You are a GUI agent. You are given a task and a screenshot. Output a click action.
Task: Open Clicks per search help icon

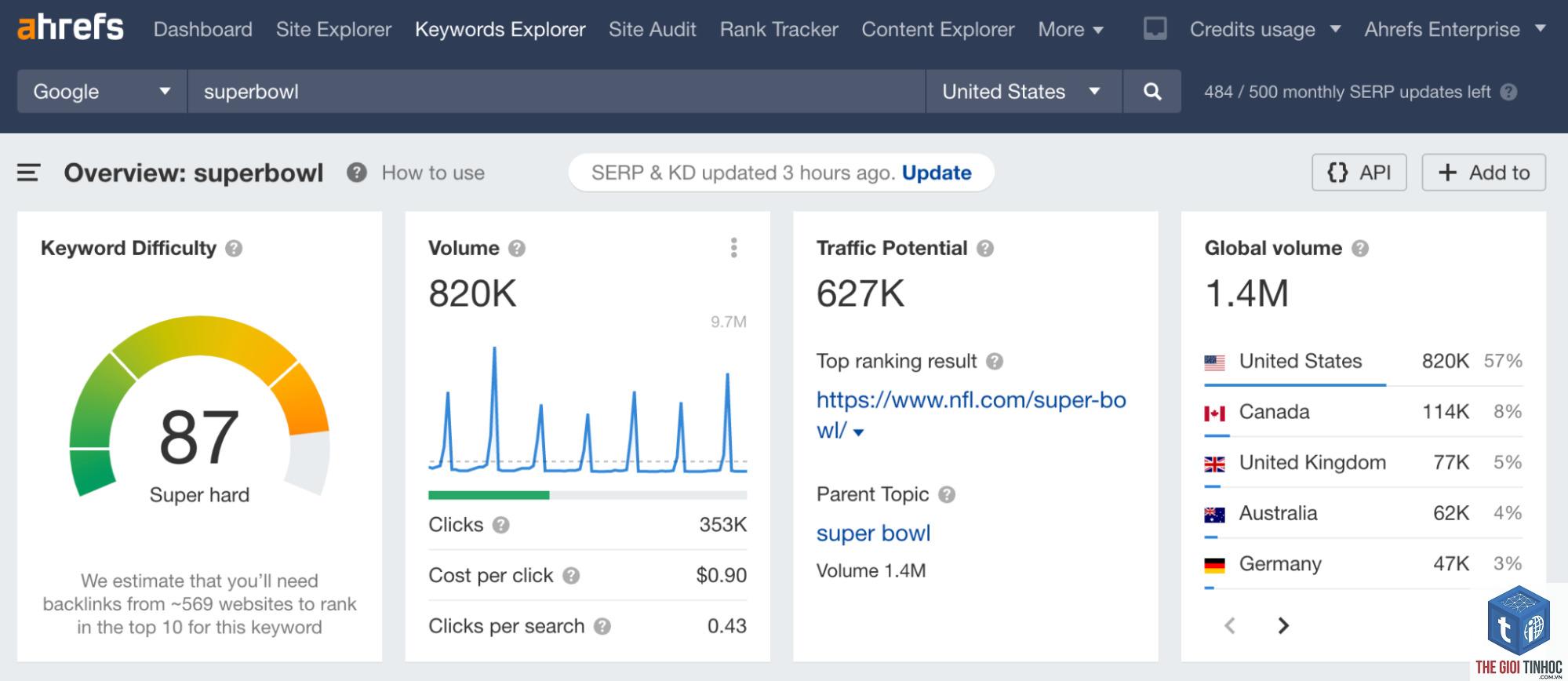tap(602, 626)
